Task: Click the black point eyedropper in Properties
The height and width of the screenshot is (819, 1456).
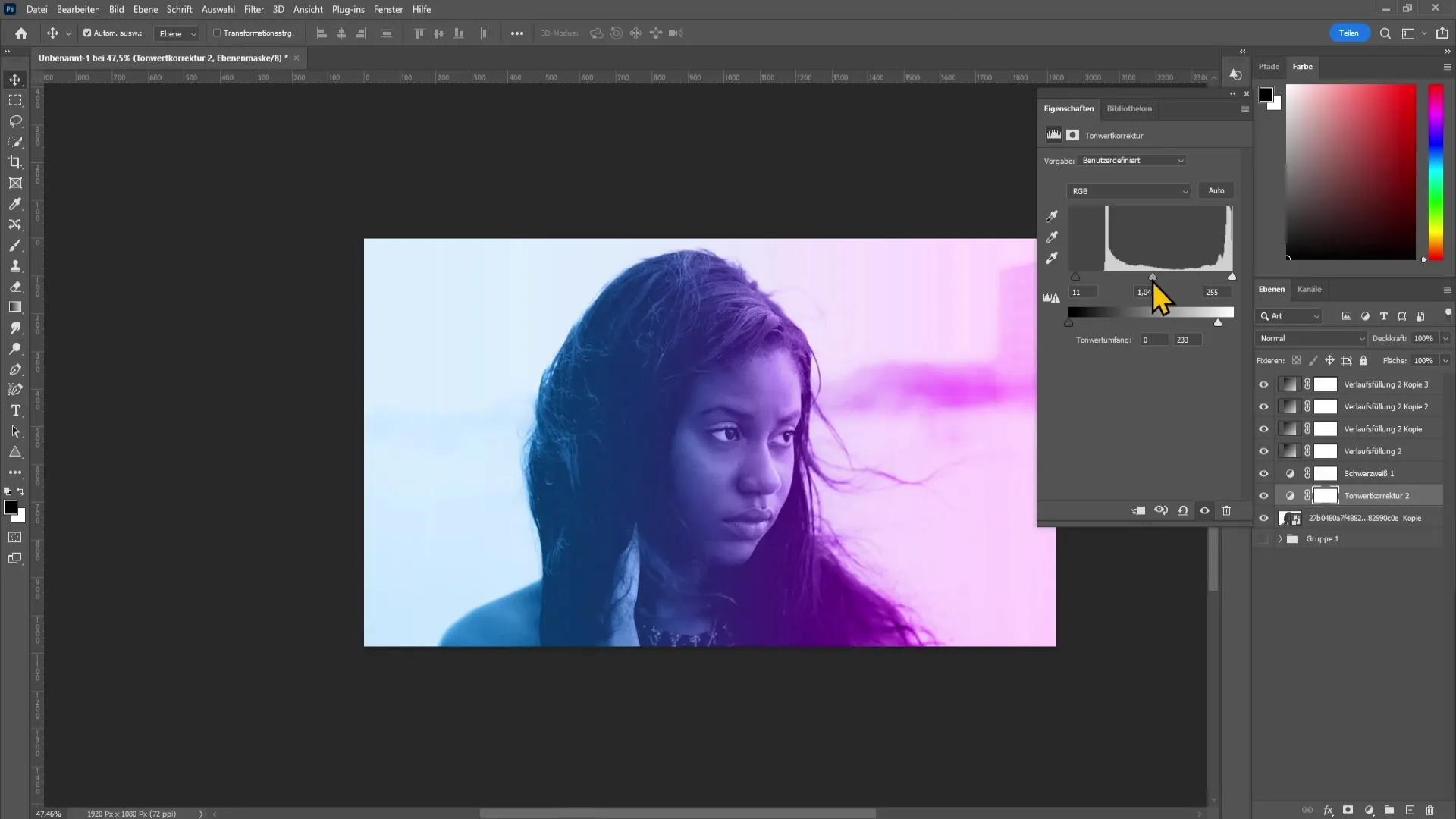Action: [x=1052, y=217]
